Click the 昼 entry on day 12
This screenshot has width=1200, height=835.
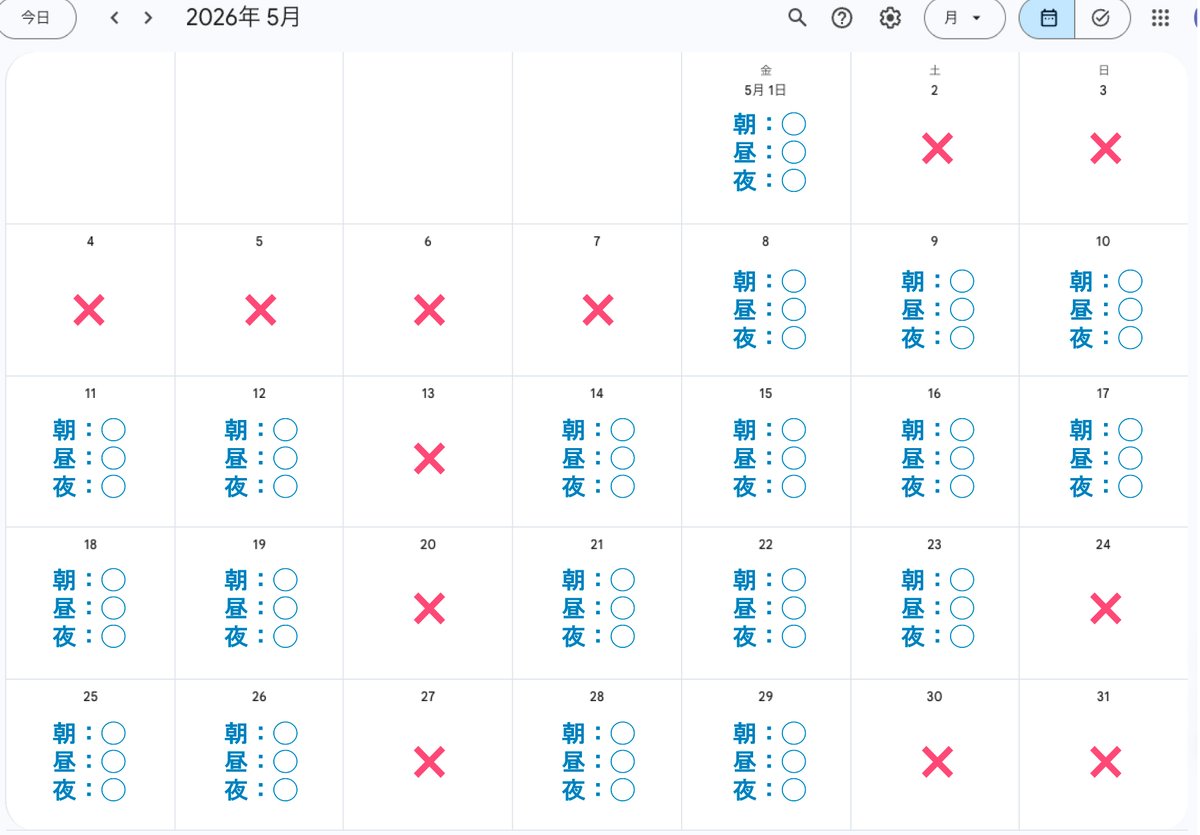261,458
